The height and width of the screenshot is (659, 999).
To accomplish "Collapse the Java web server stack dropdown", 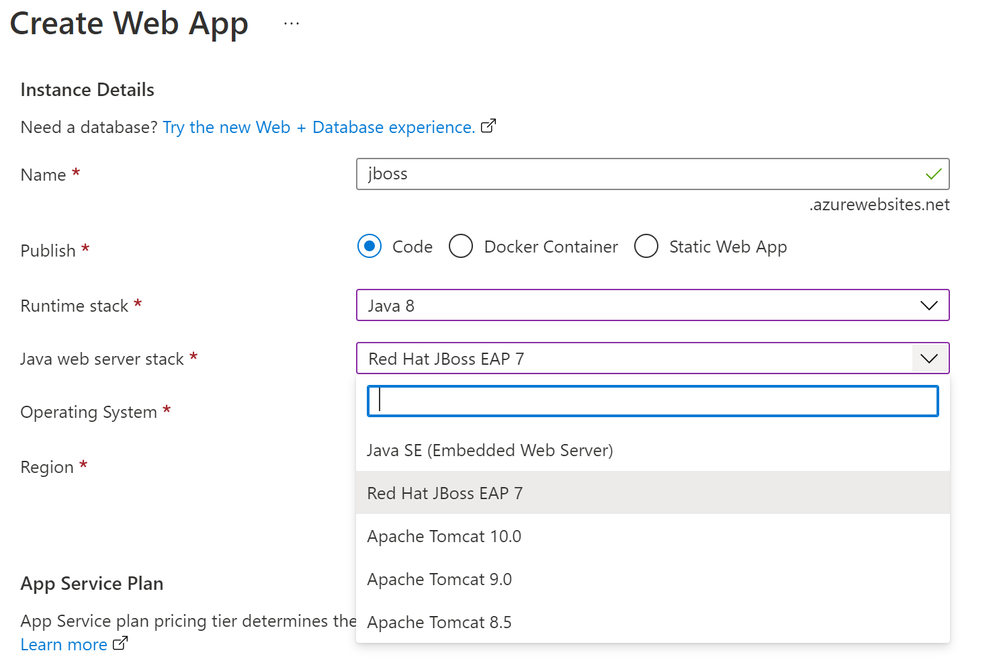I will (x=928, y=358).
